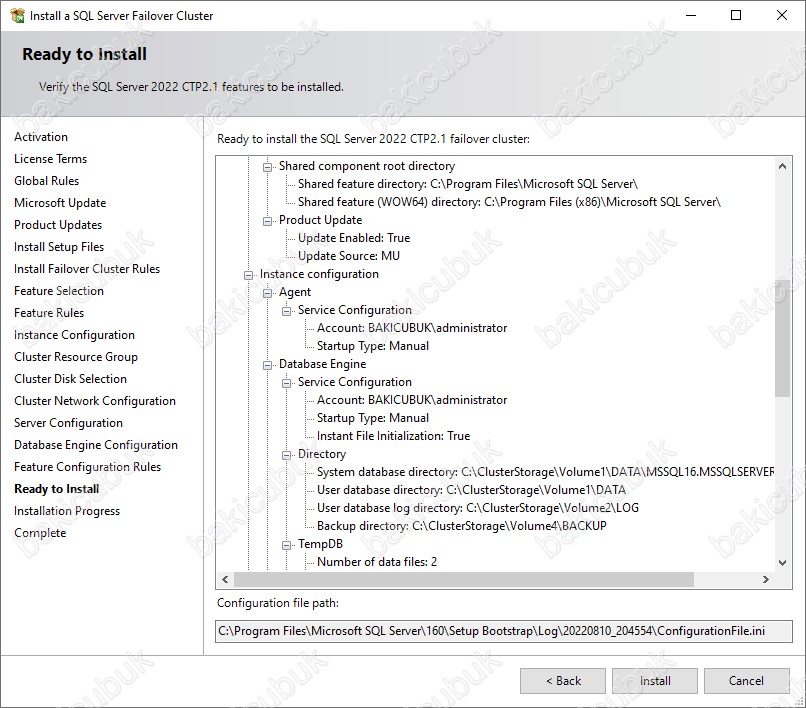Select the Global Rules step
806x708 pixels.
[47, 181]
